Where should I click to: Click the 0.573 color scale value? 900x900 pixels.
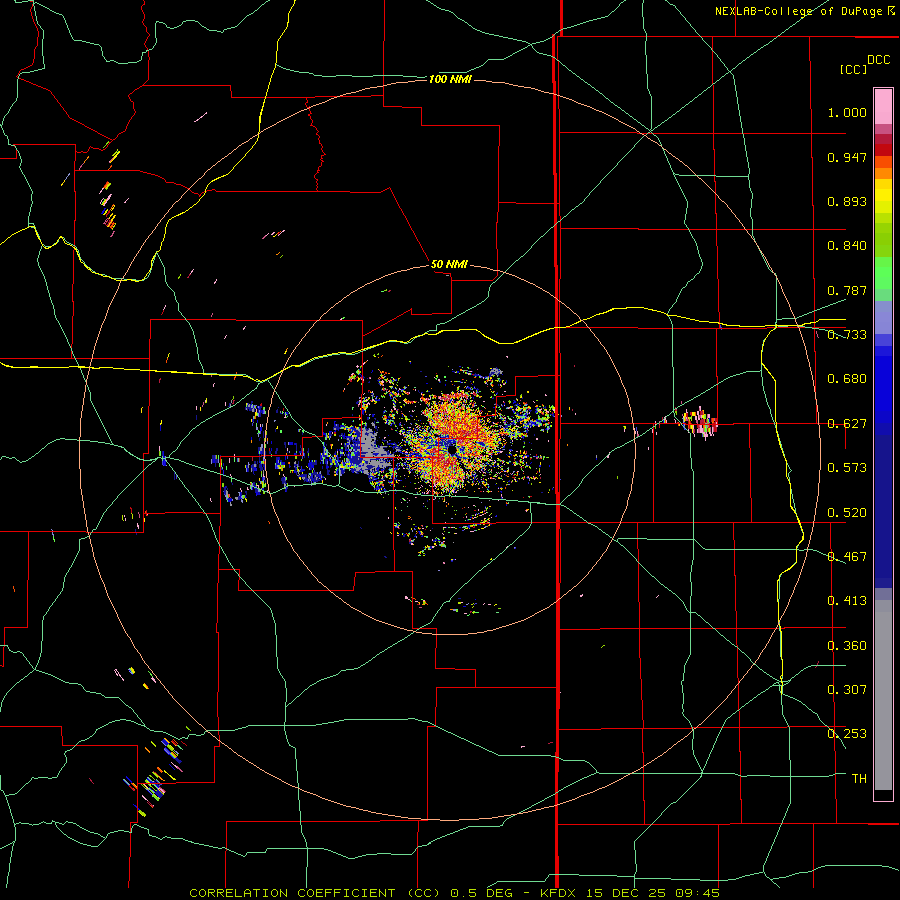[847, 468]
